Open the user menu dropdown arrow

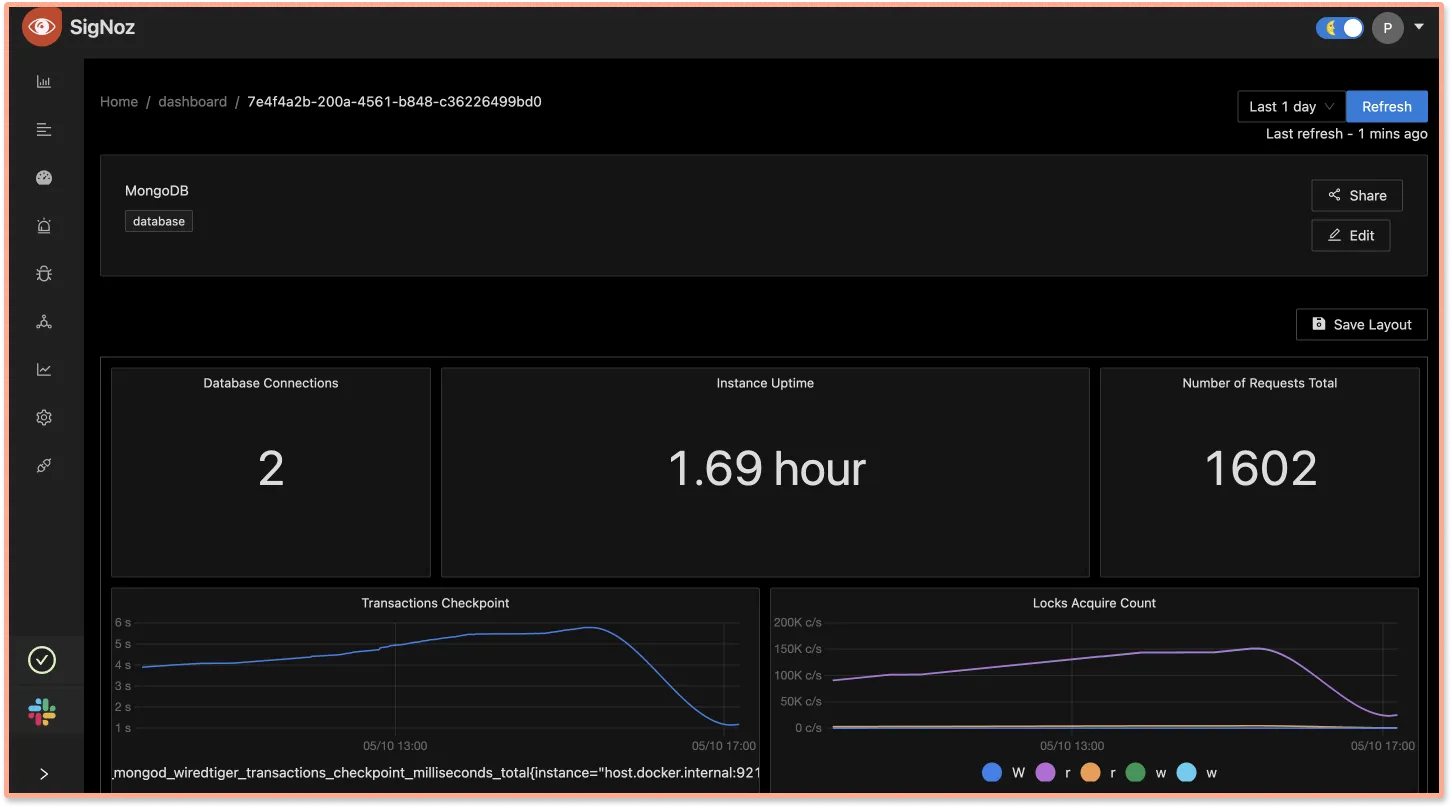[x=1419, y=27]
